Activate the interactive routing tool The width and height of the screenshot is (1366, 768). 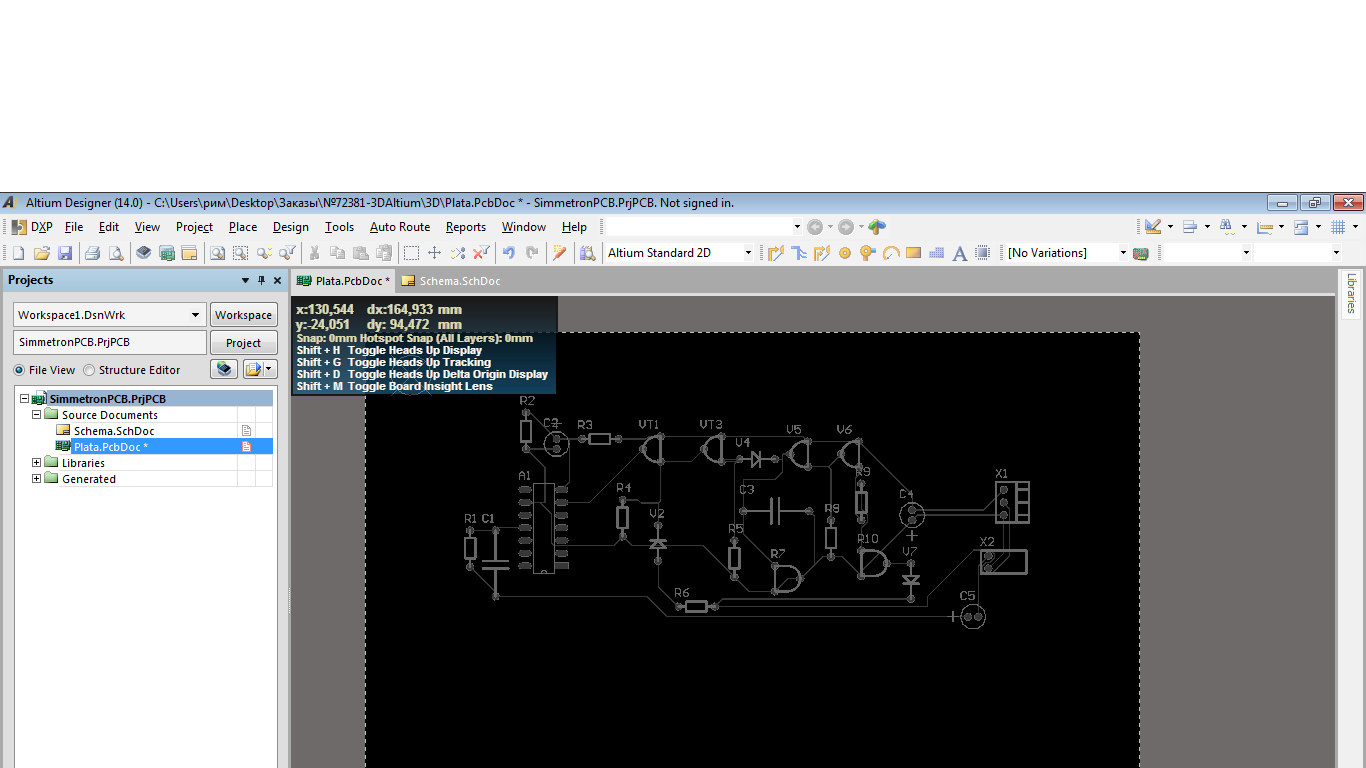click(x=775, y=253)
